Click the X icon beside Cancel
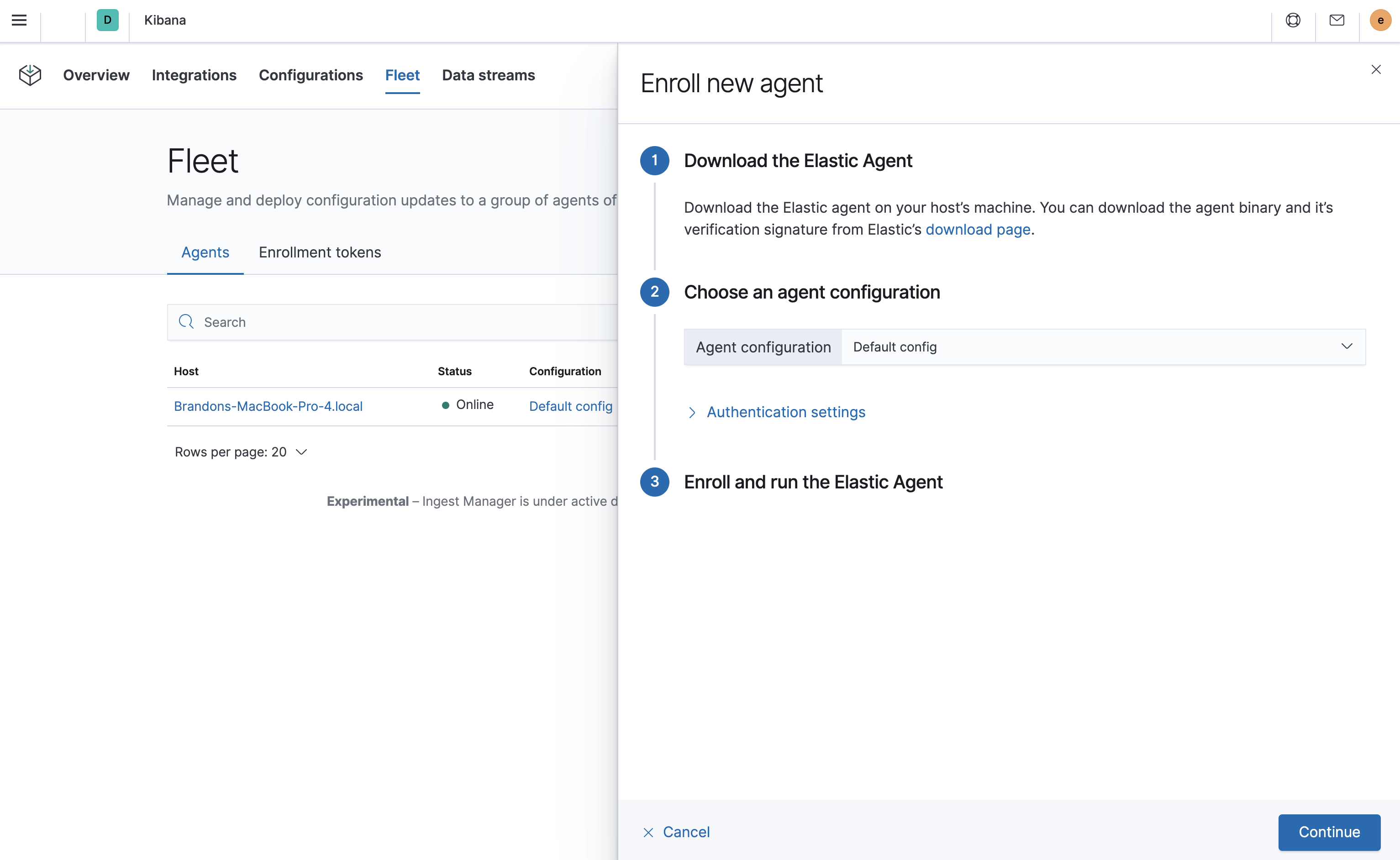1400x860 pixels. pyautogui.click(x=648, y=832)
